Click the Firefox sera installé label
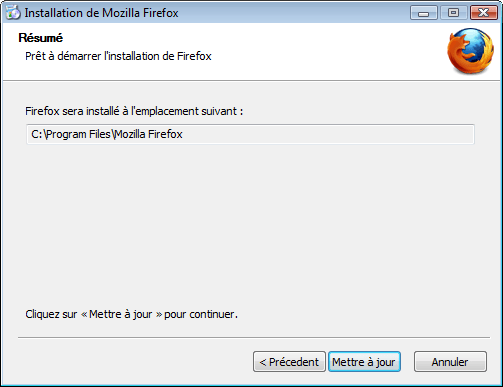 [134, 111]
